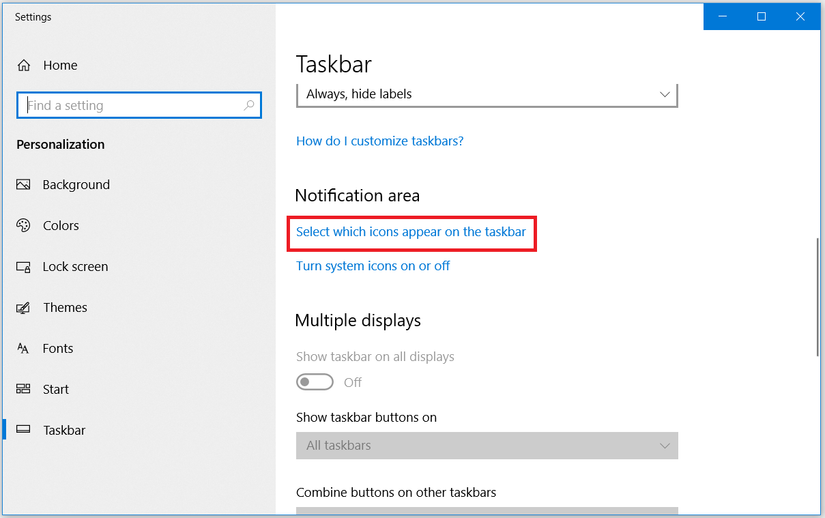
Task: Click the Lock screen icon
Action: 24,267
